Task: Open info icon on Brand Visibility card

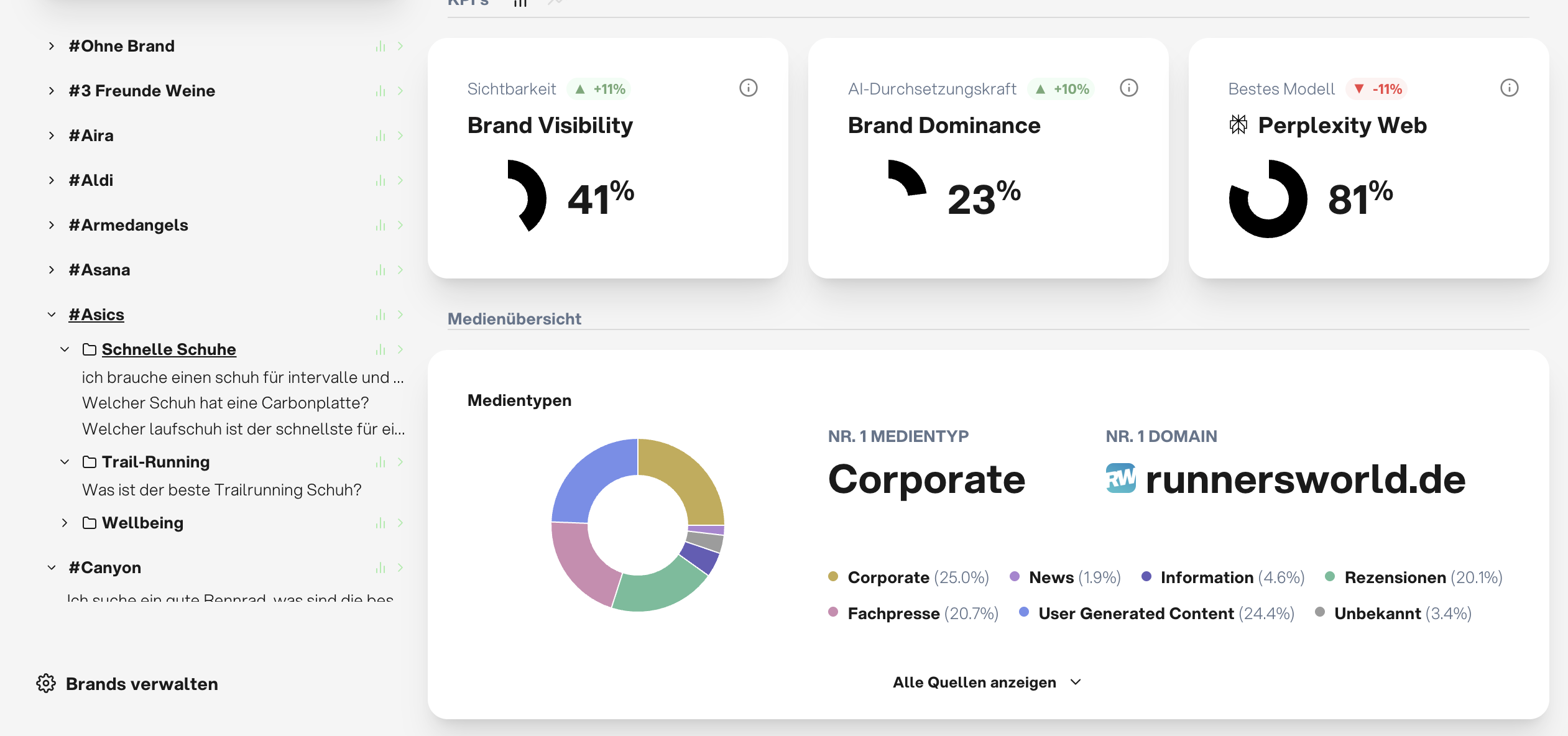Action: (x=748, y=88)
